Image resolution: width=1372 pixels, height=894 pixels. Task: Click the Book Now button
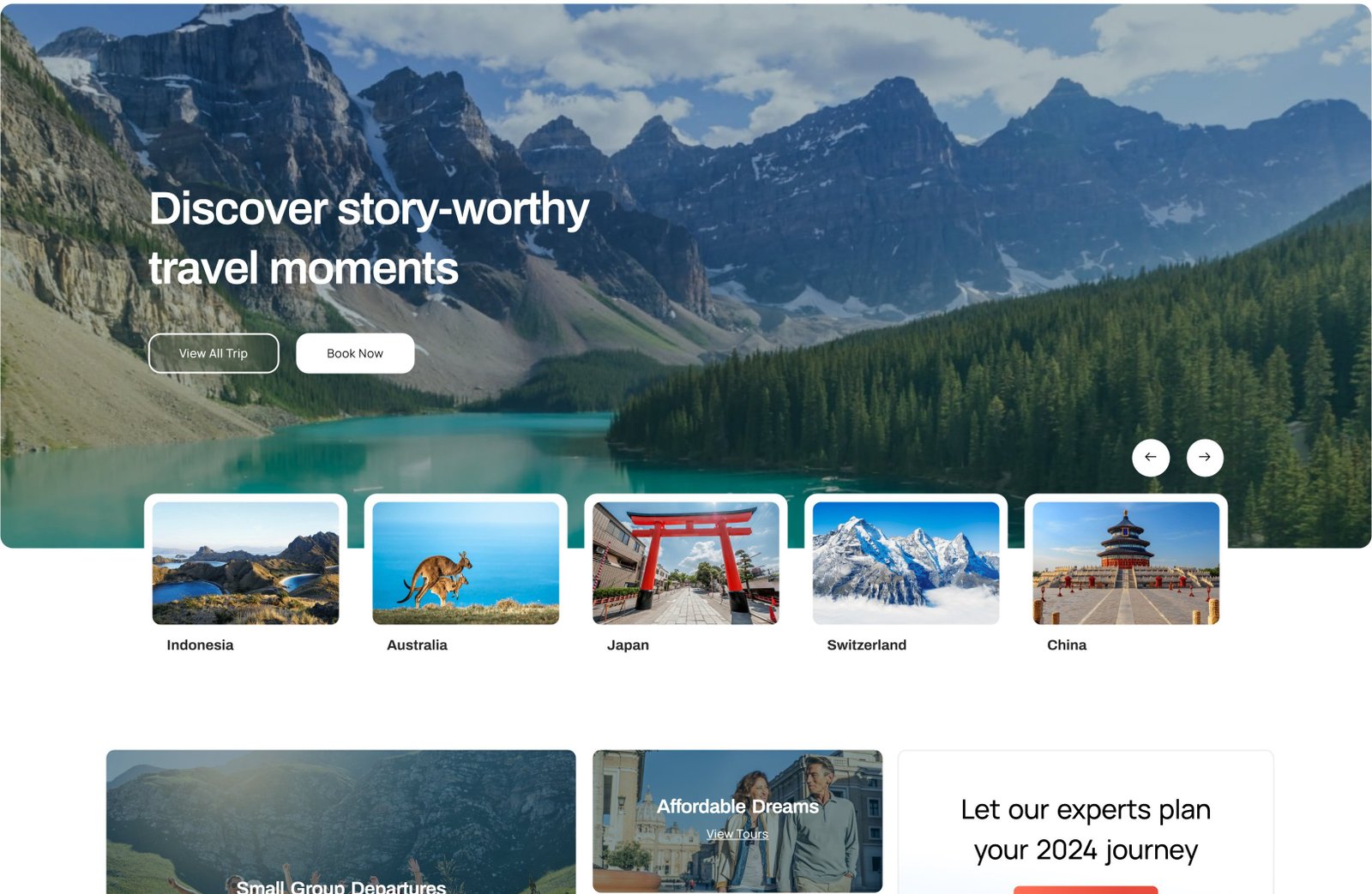(355, 353)
